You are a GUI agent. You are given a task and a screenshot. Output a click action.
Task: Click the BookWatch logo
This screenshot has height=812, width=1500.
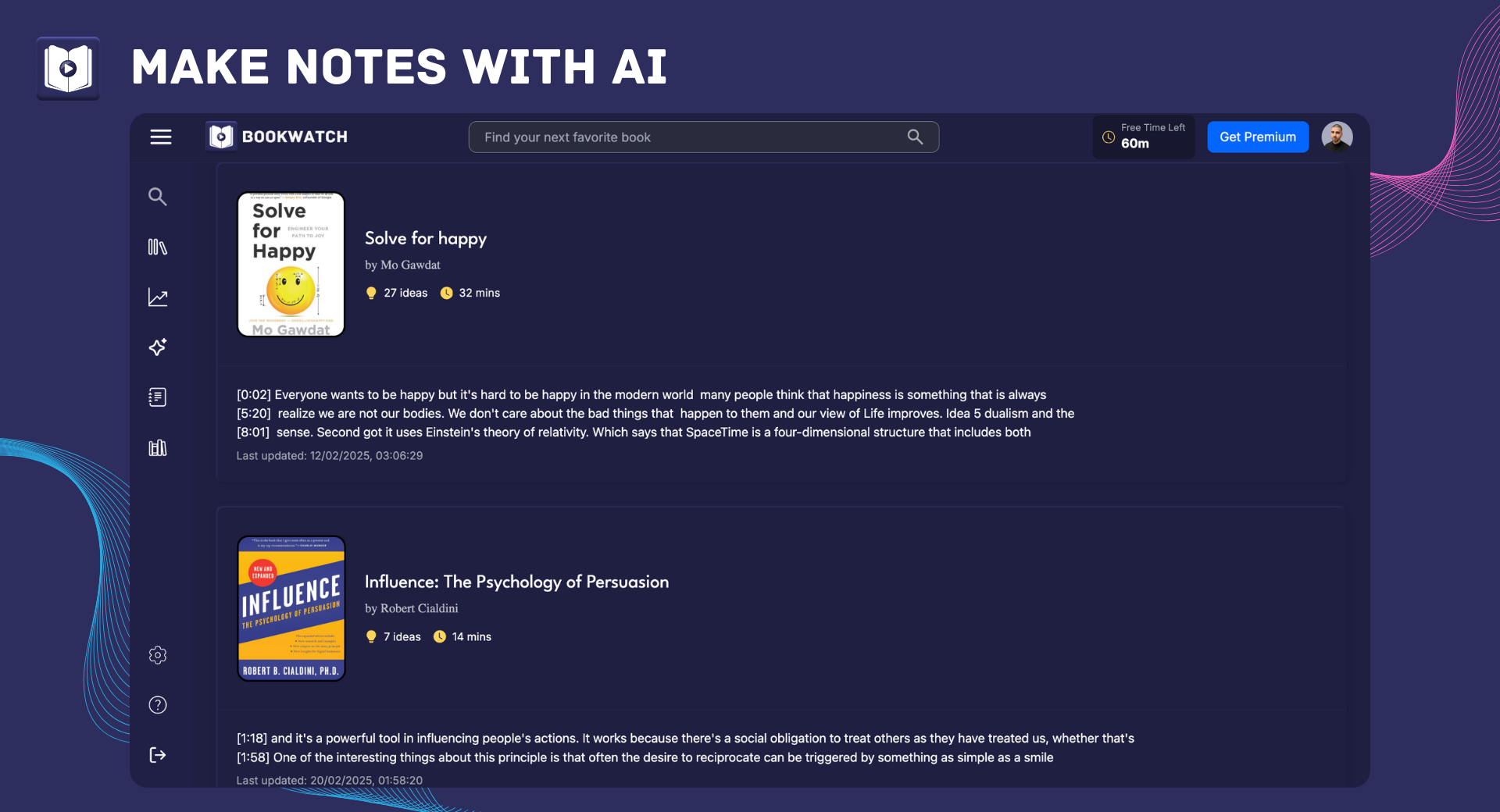click(277, 137)
